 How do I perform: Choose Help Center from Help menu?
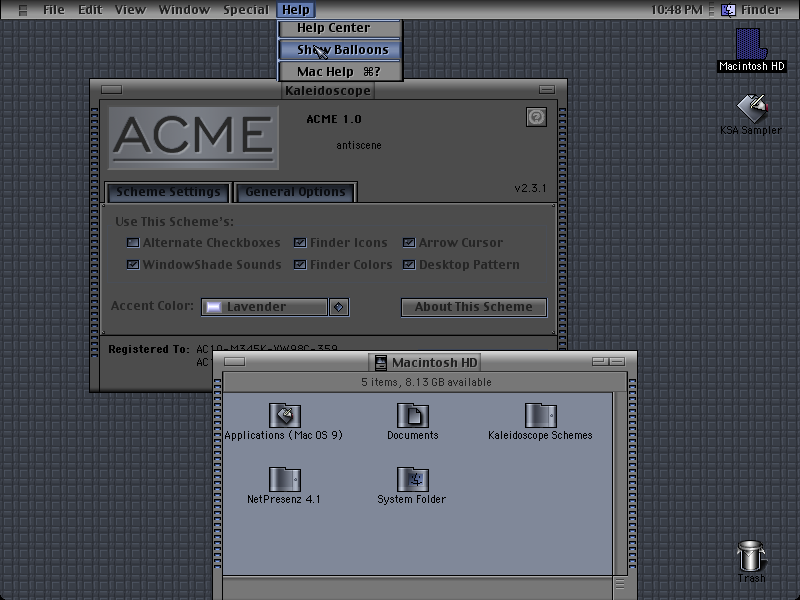click(x=340, y=28)
